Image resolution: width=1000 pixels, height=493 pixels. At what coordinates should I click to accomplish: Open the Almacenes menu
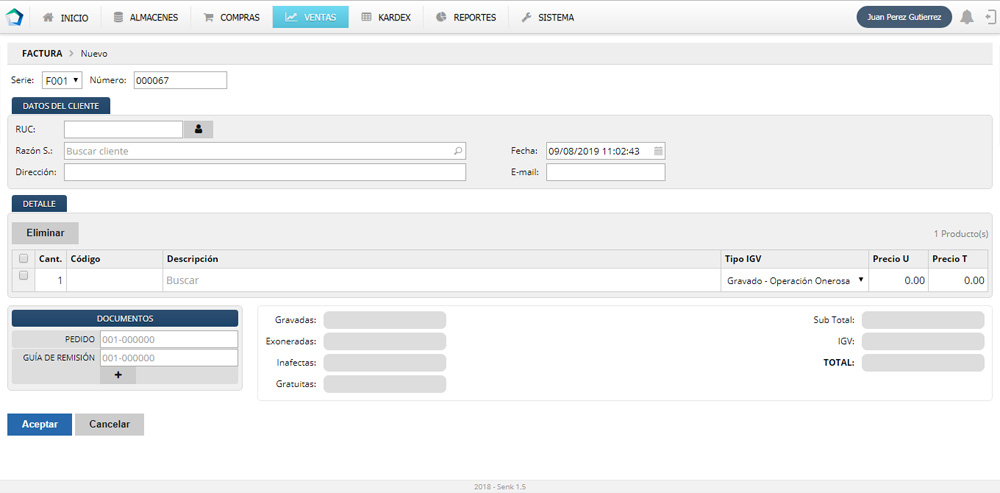(x=146, y=17)
